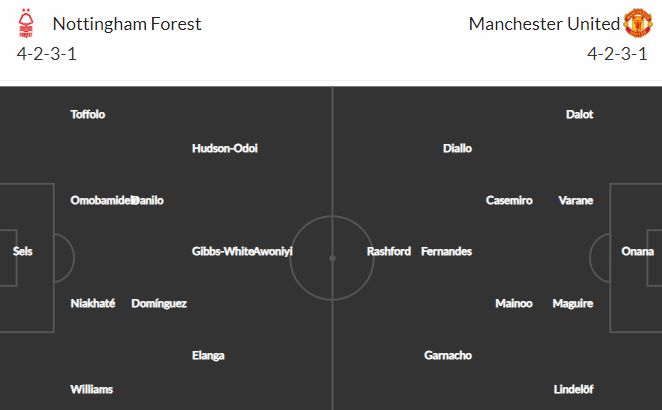Select player Williams
Image resolution: width=662 pixels, height=410 pixels.
pyautogui.click(x=91, y=389)
